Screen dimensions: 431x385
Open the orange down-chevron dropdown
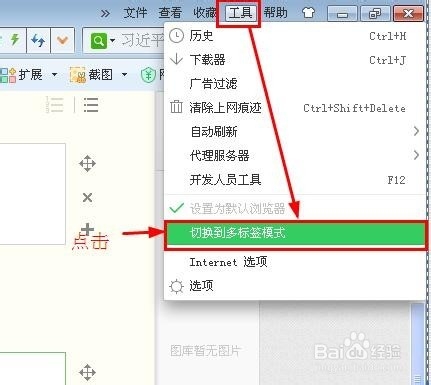(62, 40)
